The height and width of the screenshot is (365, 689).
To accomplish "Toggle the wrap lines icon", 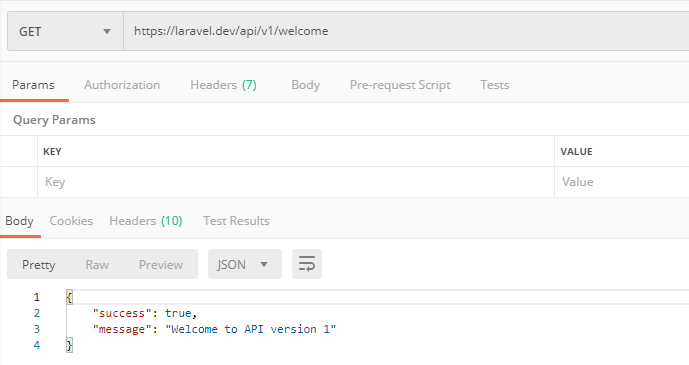I will [x=307, y=264].
